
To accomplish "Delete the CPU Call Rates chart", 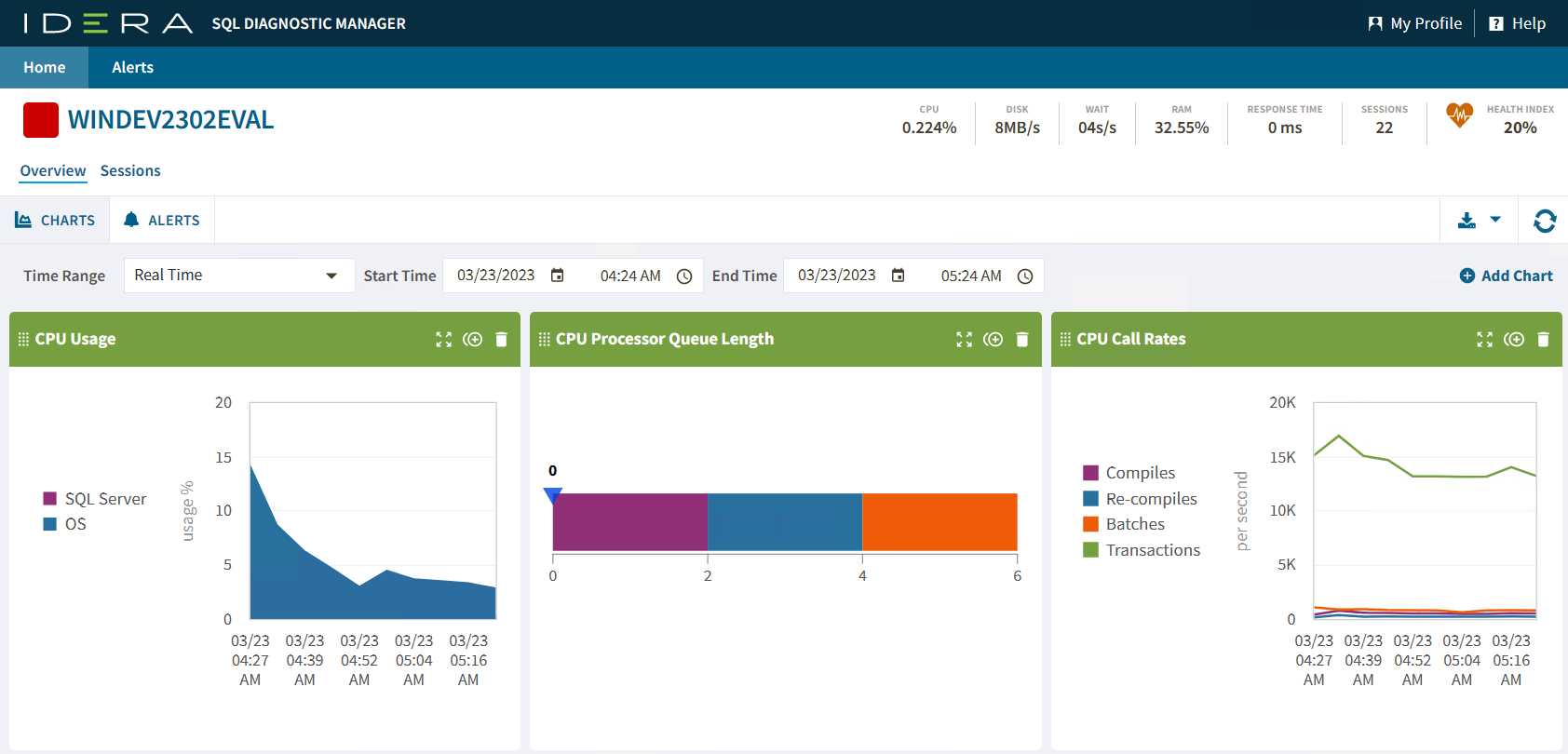I will click(1543, 340).
